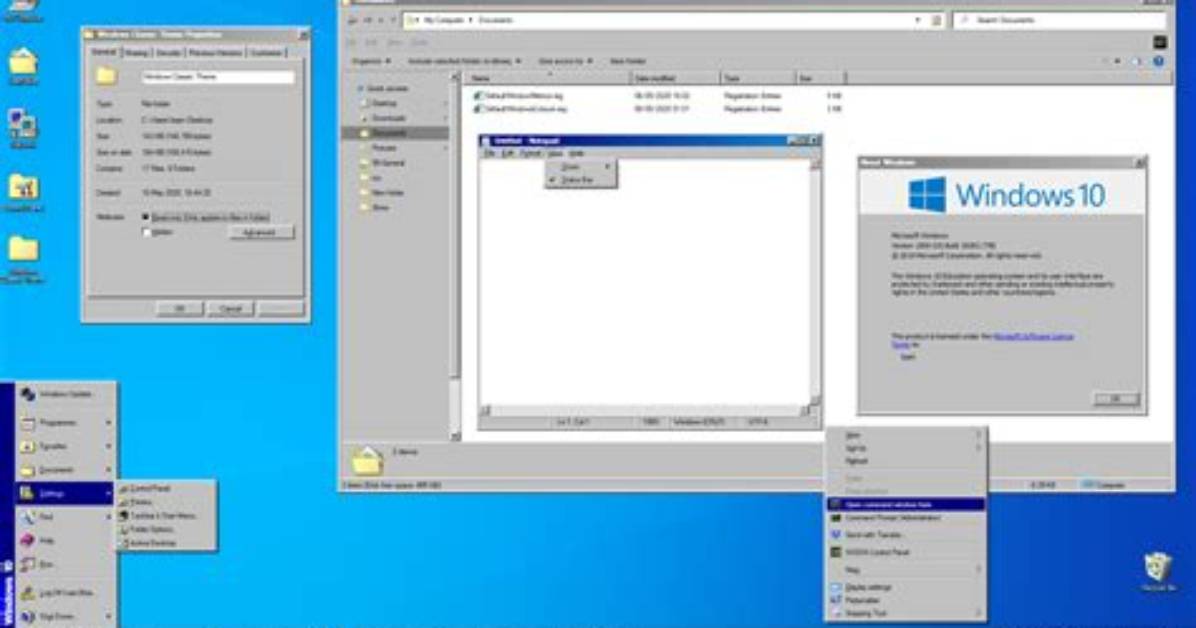Sort by Date modified column header
Screen dimensions: 1196x628
click(x=676, y=78)
